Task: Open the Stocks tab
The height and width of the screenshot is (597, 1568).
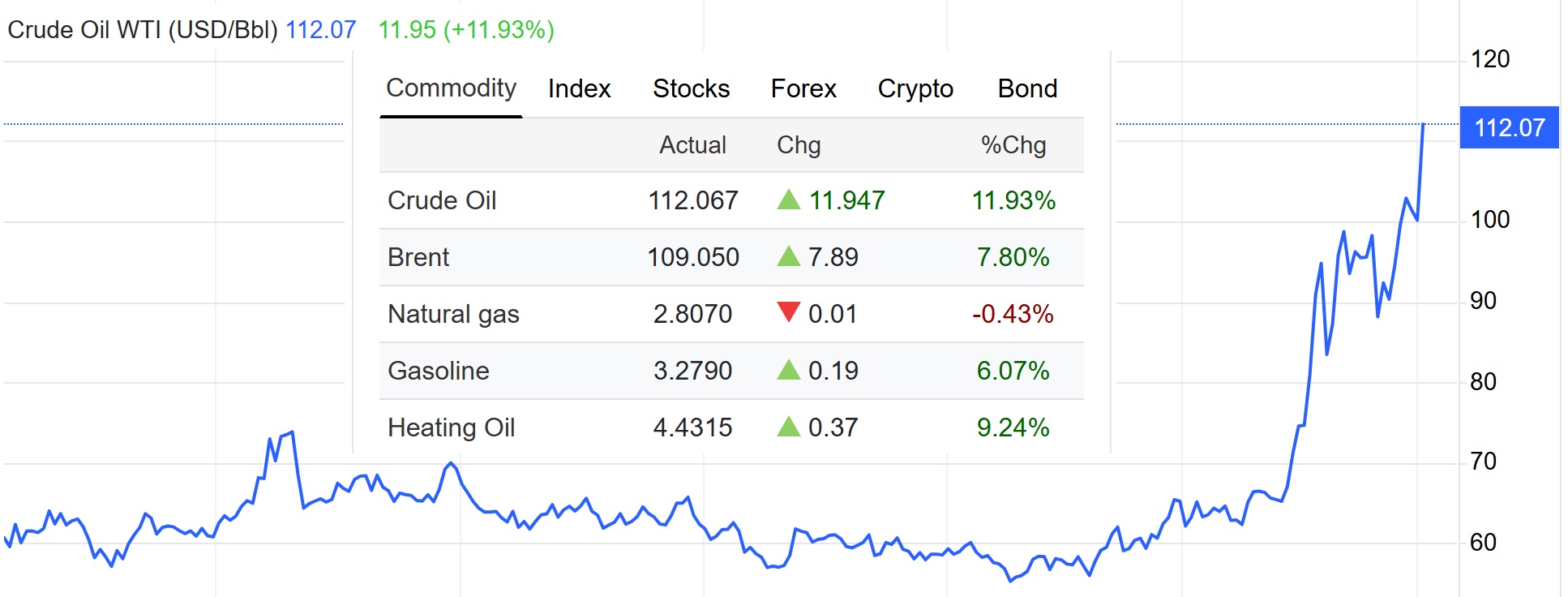Action: pyautogui.click(x=691, y=88)
